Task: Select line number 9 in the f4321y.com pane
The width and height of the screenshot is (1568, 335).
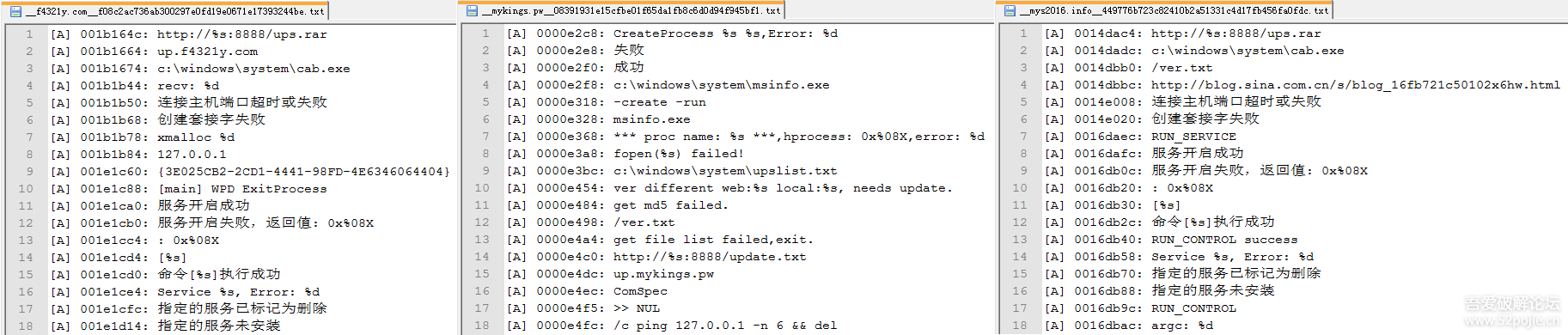Action: [x=29, y=171]
